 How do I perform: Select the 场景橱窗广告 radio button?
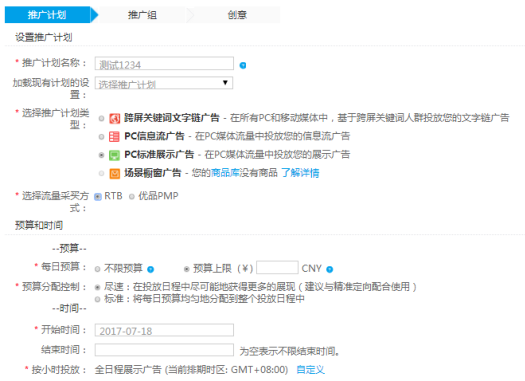[101, 173]
